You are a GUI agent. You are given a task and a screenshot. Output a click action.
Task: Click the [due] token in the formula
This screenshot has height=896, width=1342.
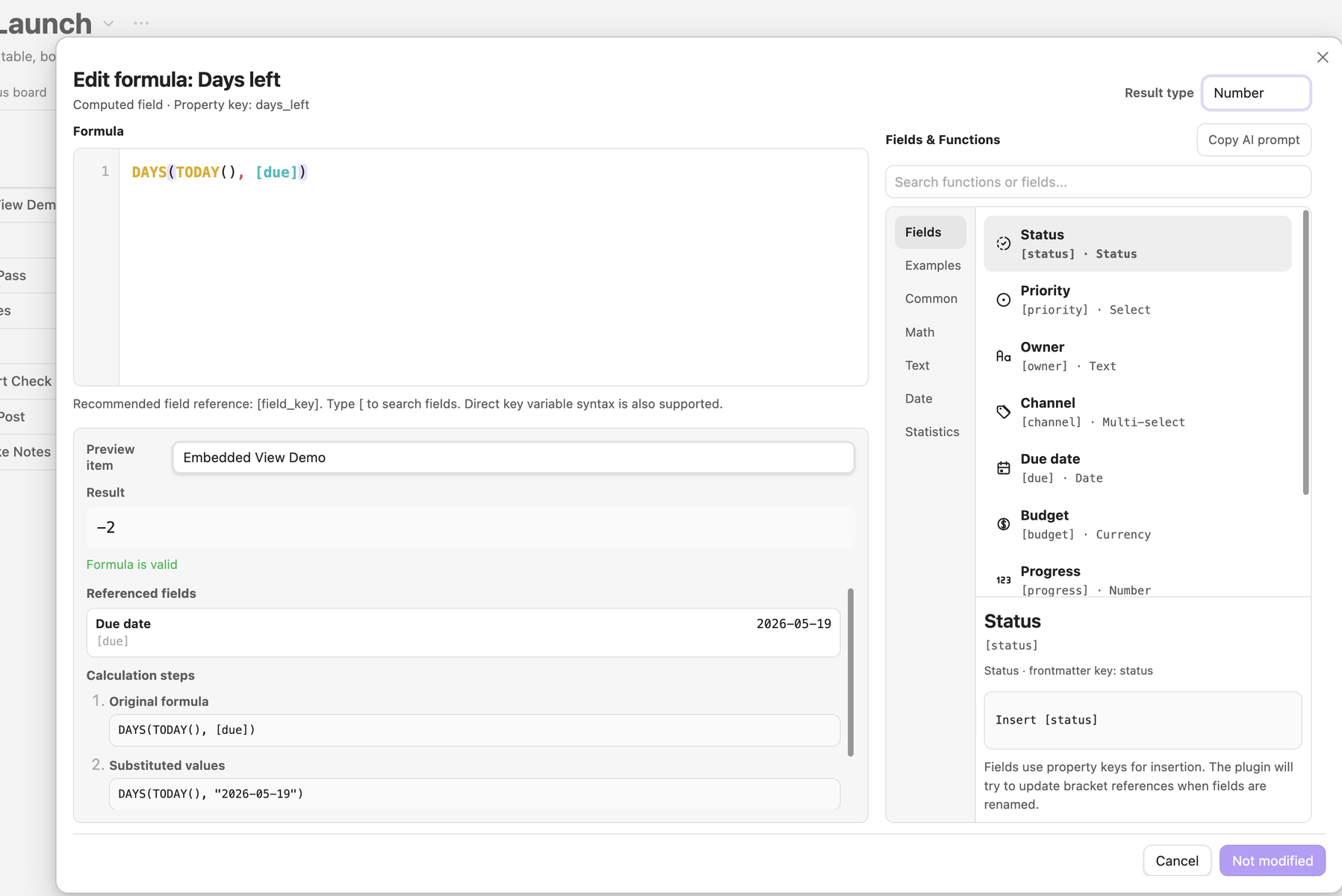pos(277,172)
